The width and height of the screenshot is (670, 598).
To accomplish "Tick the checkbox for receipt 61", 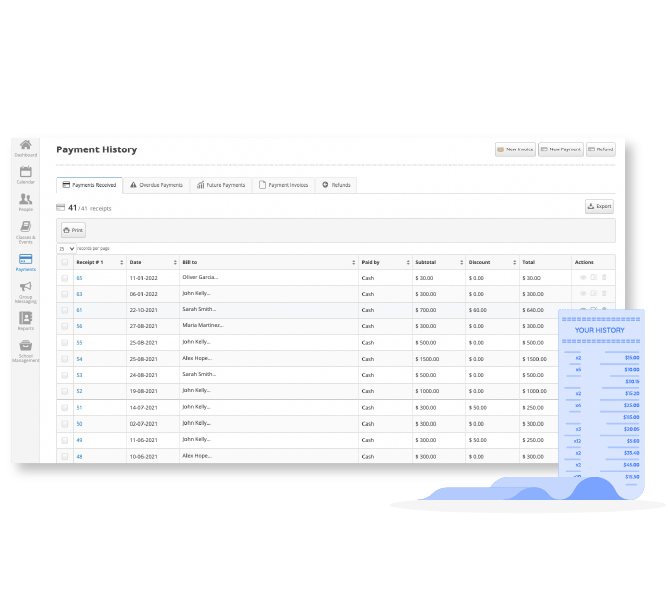I will (x=65, y=310).
